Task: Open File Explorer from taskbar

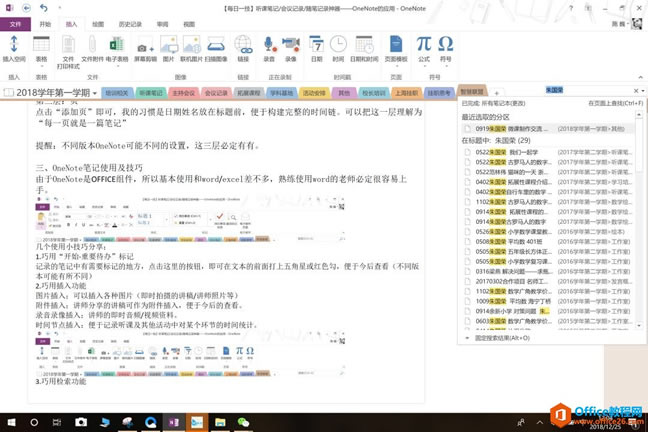Action: (220, 422)
